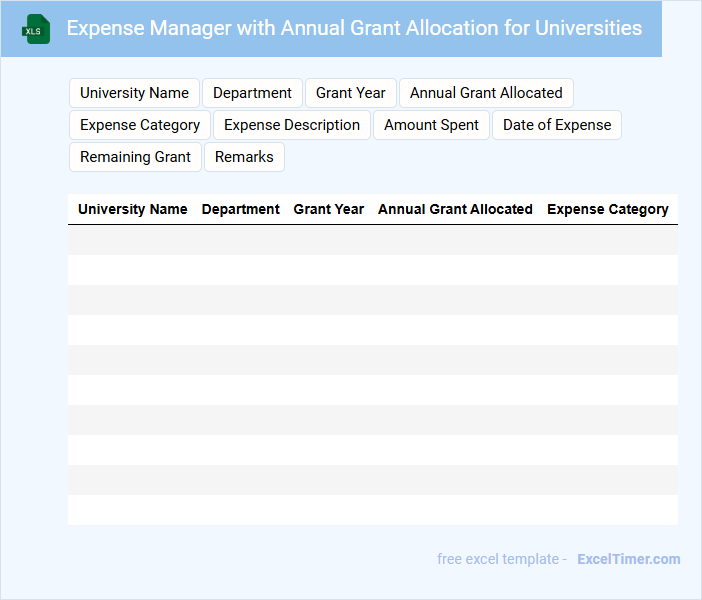Click the Date of Expense tag
702x600 pixels.
(x=557, y=125)
